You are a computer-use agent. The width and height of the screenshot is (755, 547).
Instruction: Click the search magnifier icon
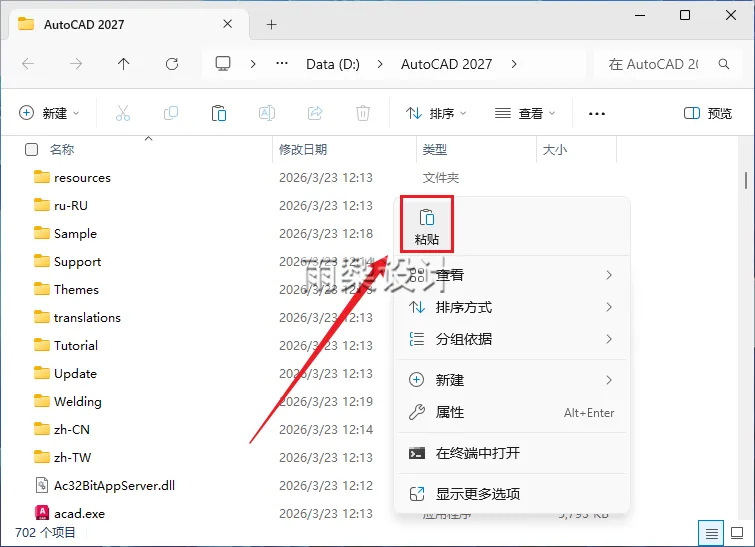coord(724,64)
